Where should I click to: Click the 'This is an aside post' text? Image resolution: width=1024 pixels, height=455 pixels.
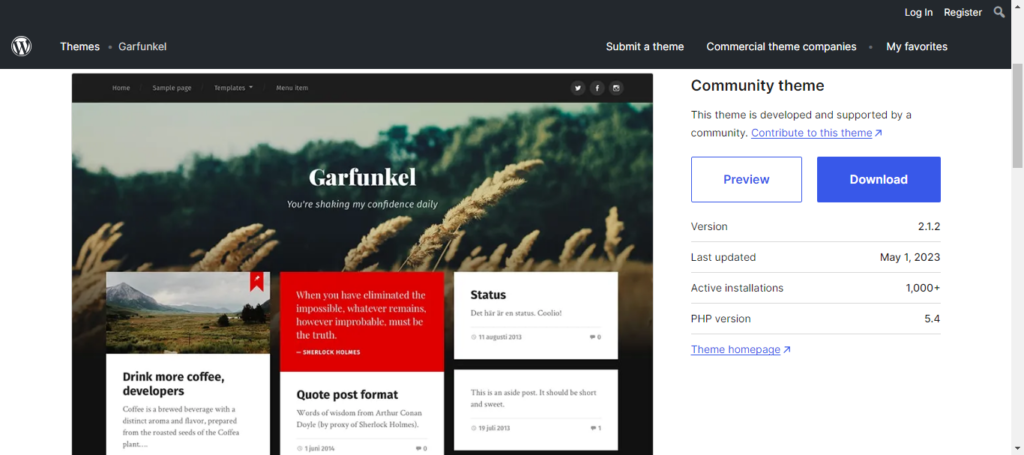[x=534, y=398]
